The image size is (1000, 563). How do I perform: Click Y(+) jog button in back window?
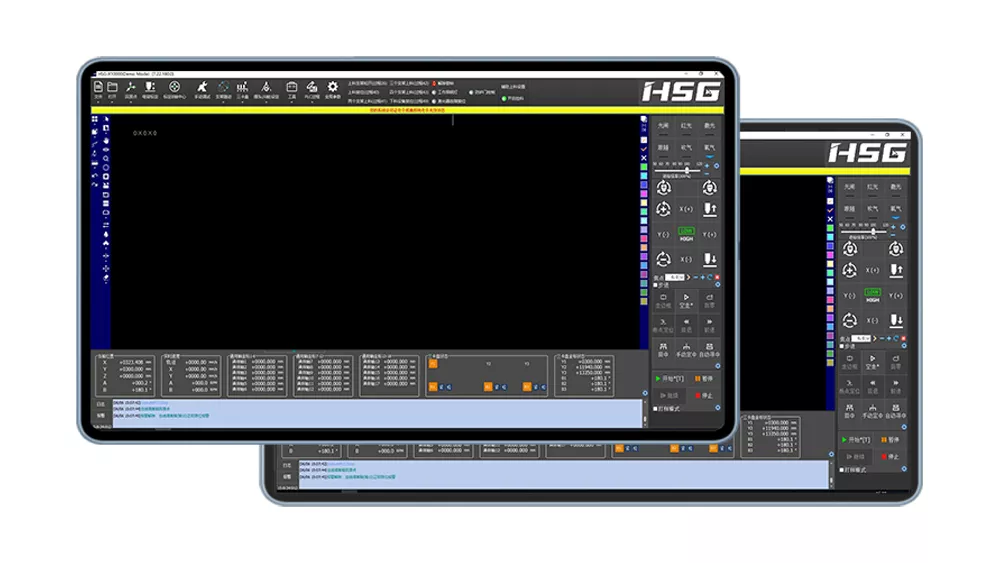(895, 296)
